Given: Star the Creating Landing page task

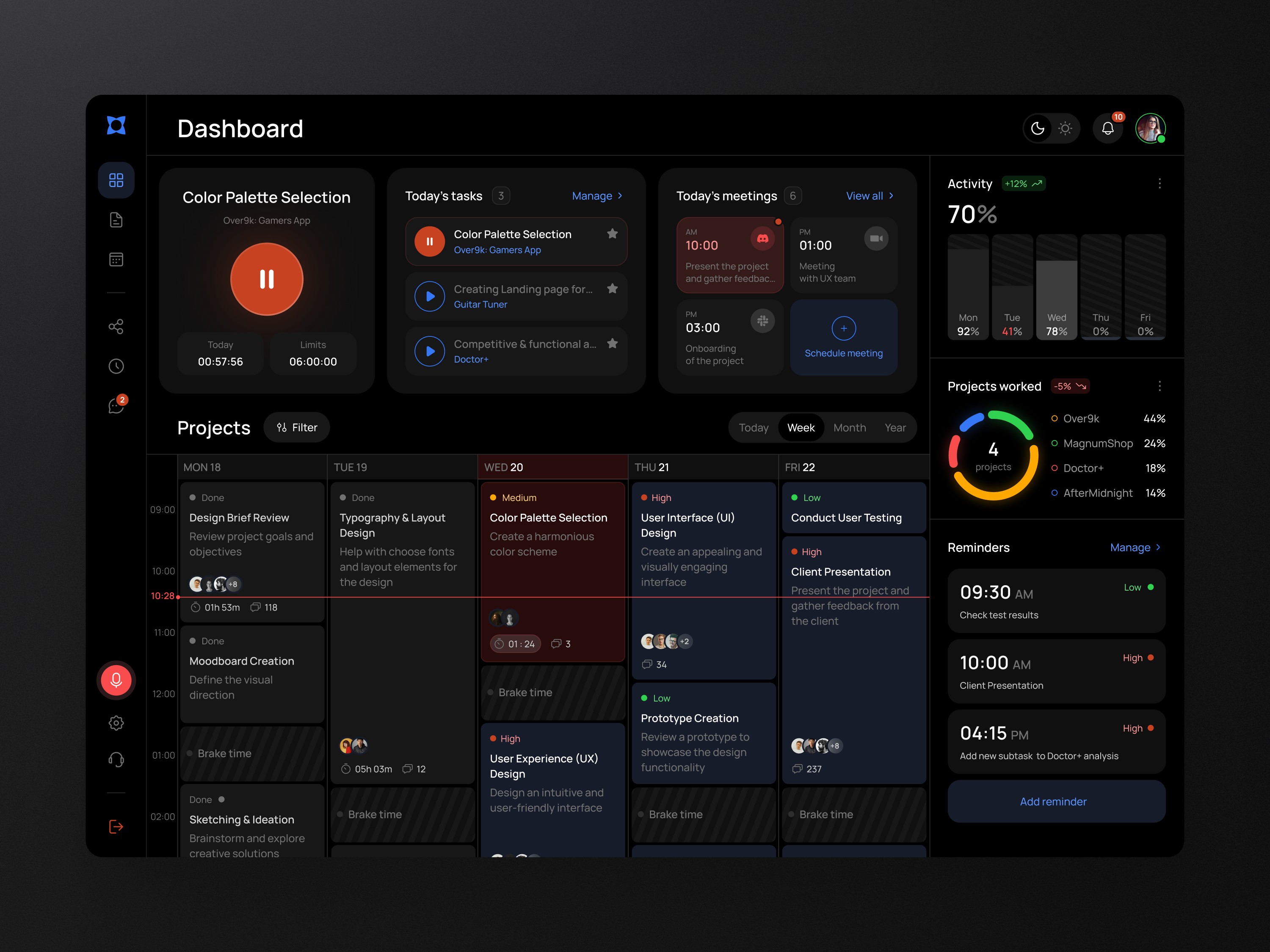Looking at the screenshot, I should point(612,288).
